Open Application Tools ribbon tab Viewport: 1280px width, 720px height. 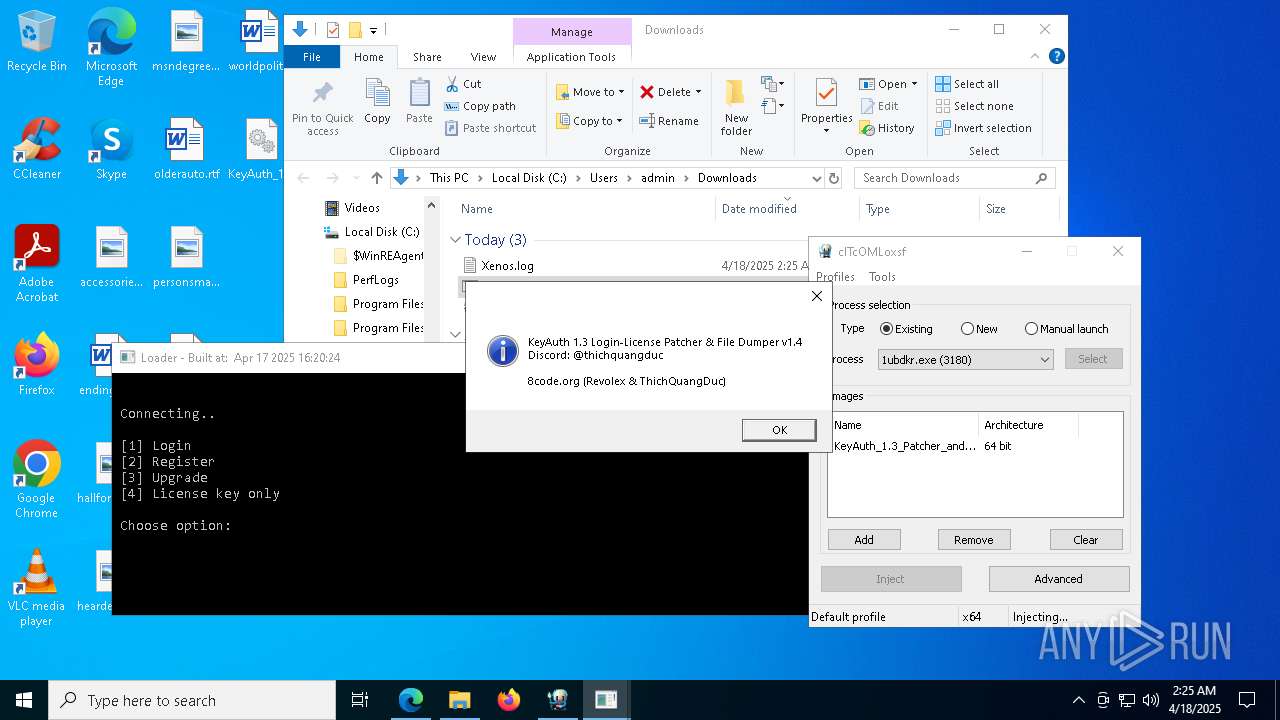pyautogui.click(x=571, y=57)
